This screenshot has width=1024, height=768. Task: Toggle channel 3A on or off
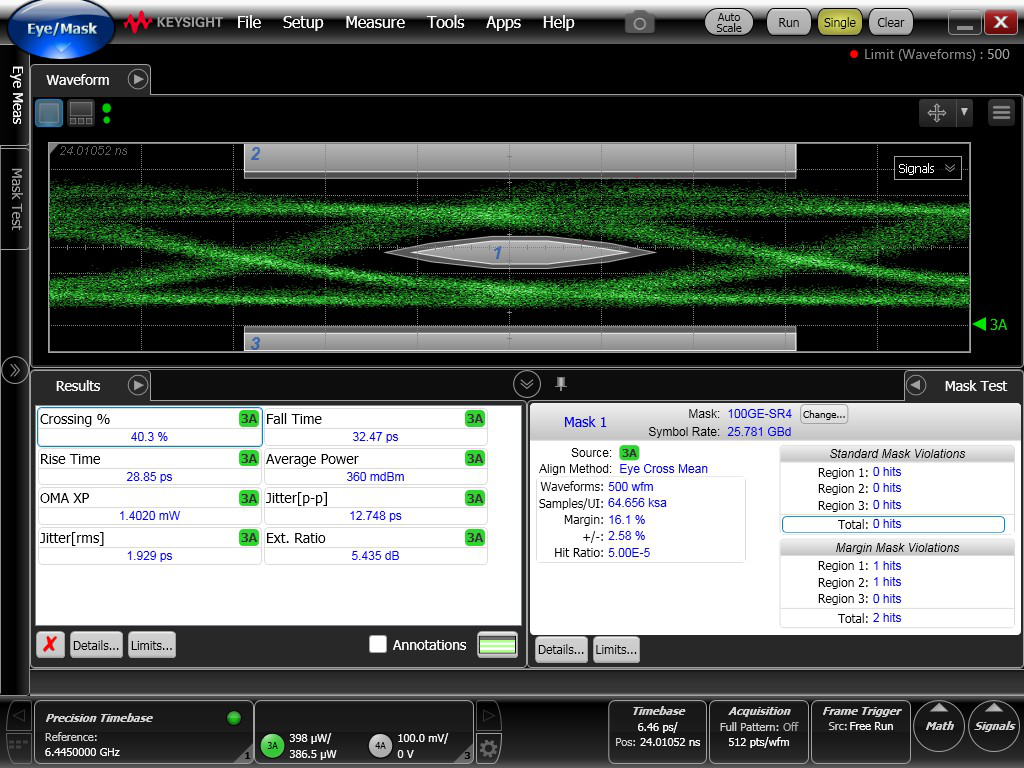[271, 745]
